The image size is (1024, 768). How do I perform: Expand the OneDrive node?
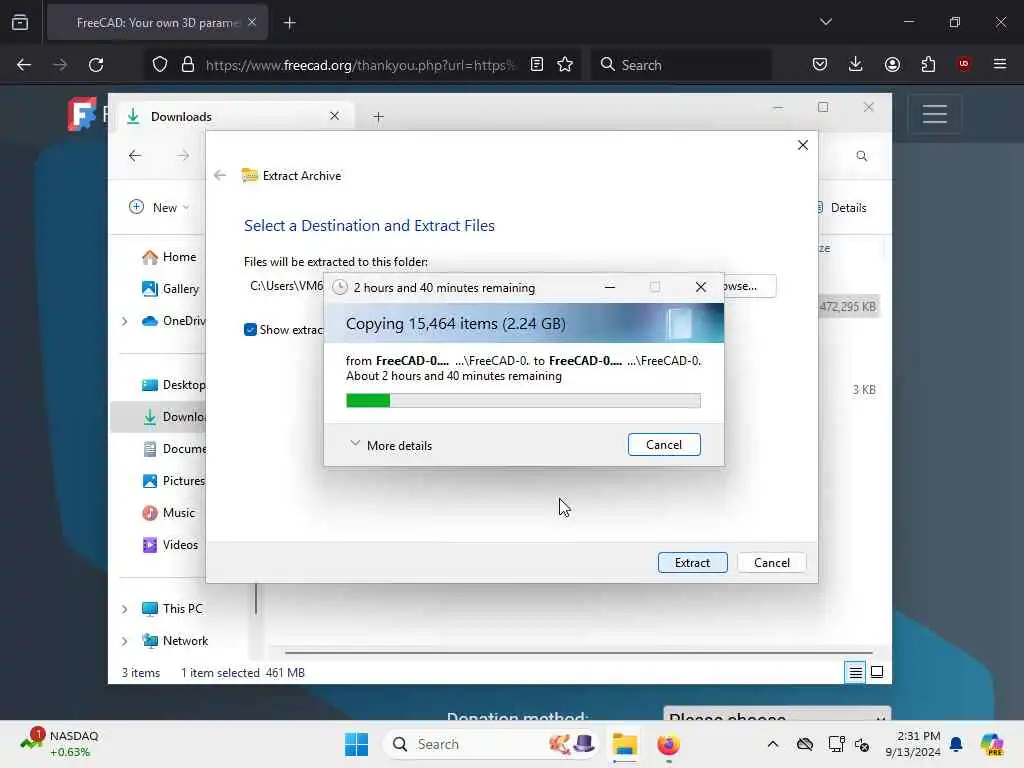[124, 321]
